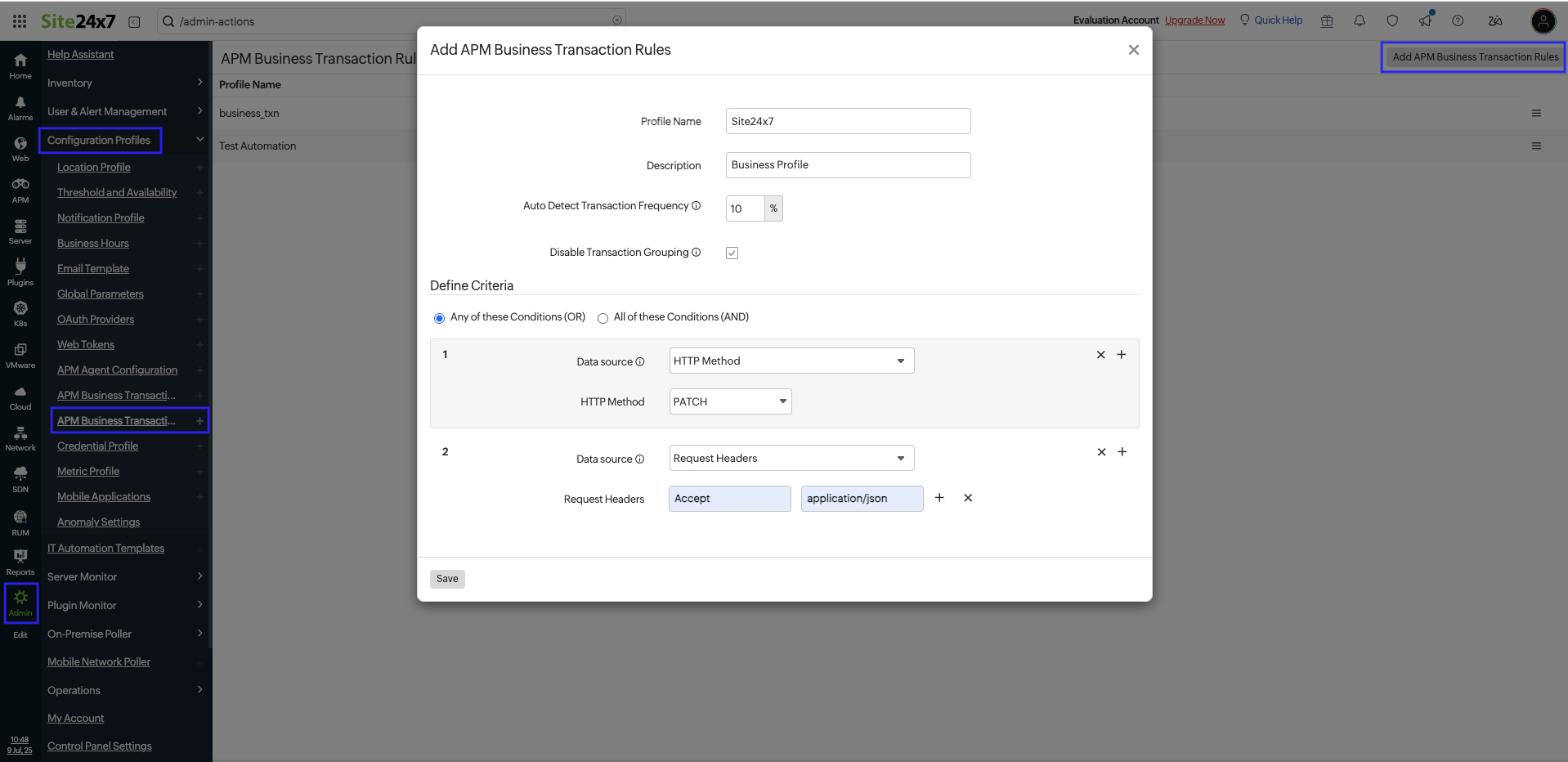Open the Plugins section from the sidebar
The width and height of the screenshot is (1568, 762).
click(x=19, y=271)
